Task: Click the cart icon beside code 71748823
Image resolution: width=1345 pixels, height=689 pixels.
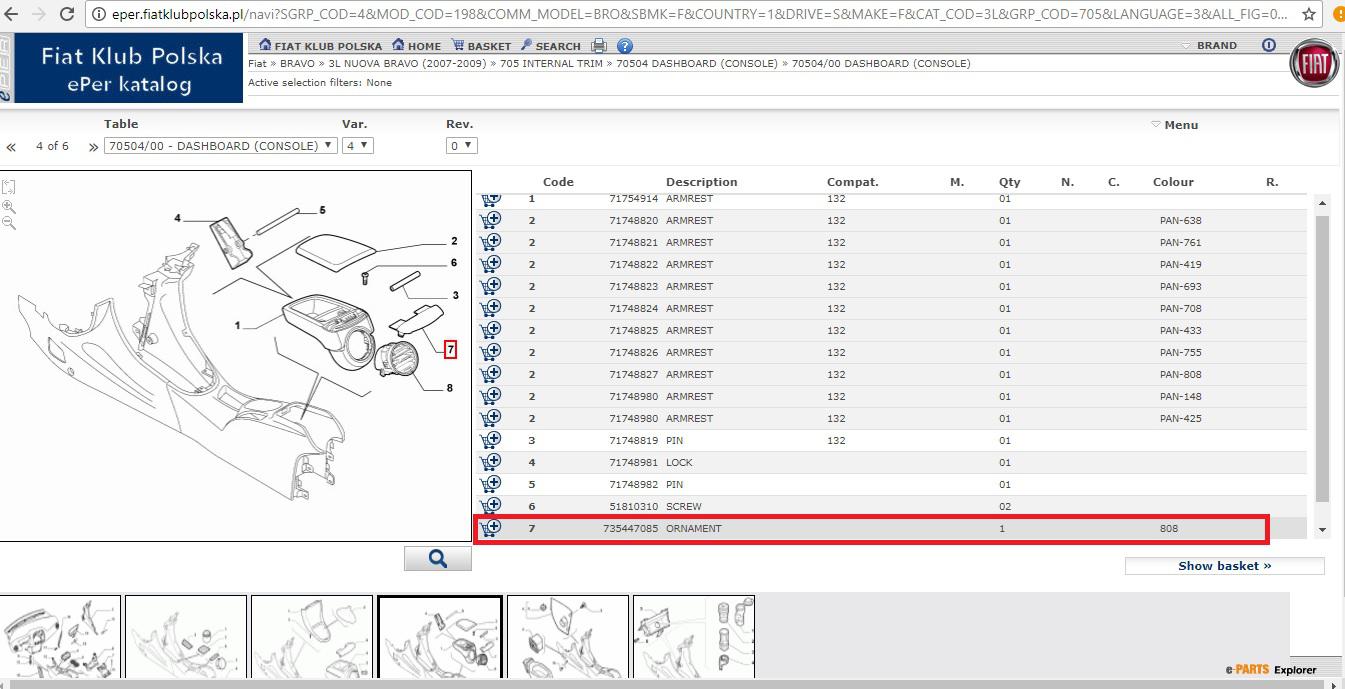Action: (491, 286)
